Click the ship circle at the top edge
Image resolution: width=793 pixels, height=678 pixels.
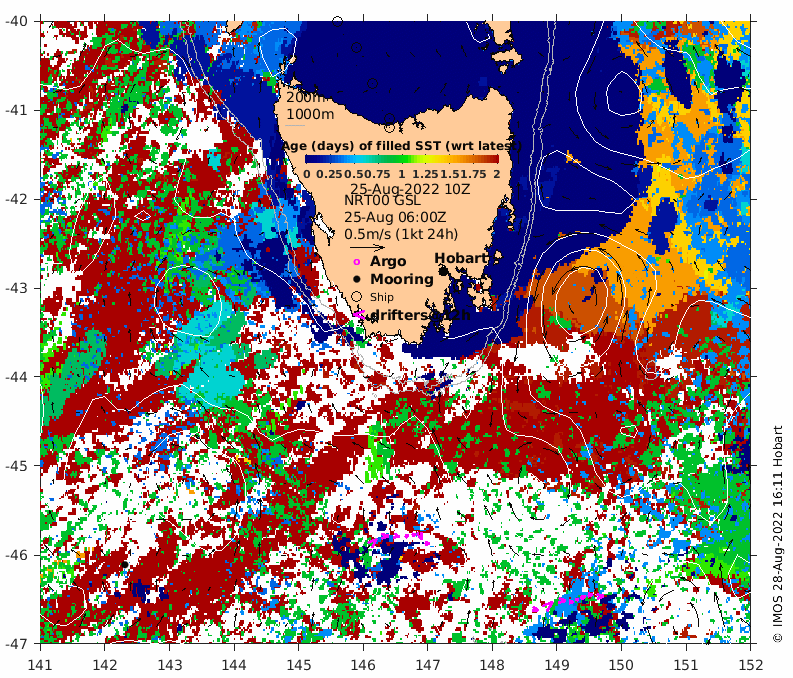click(337, 22)
